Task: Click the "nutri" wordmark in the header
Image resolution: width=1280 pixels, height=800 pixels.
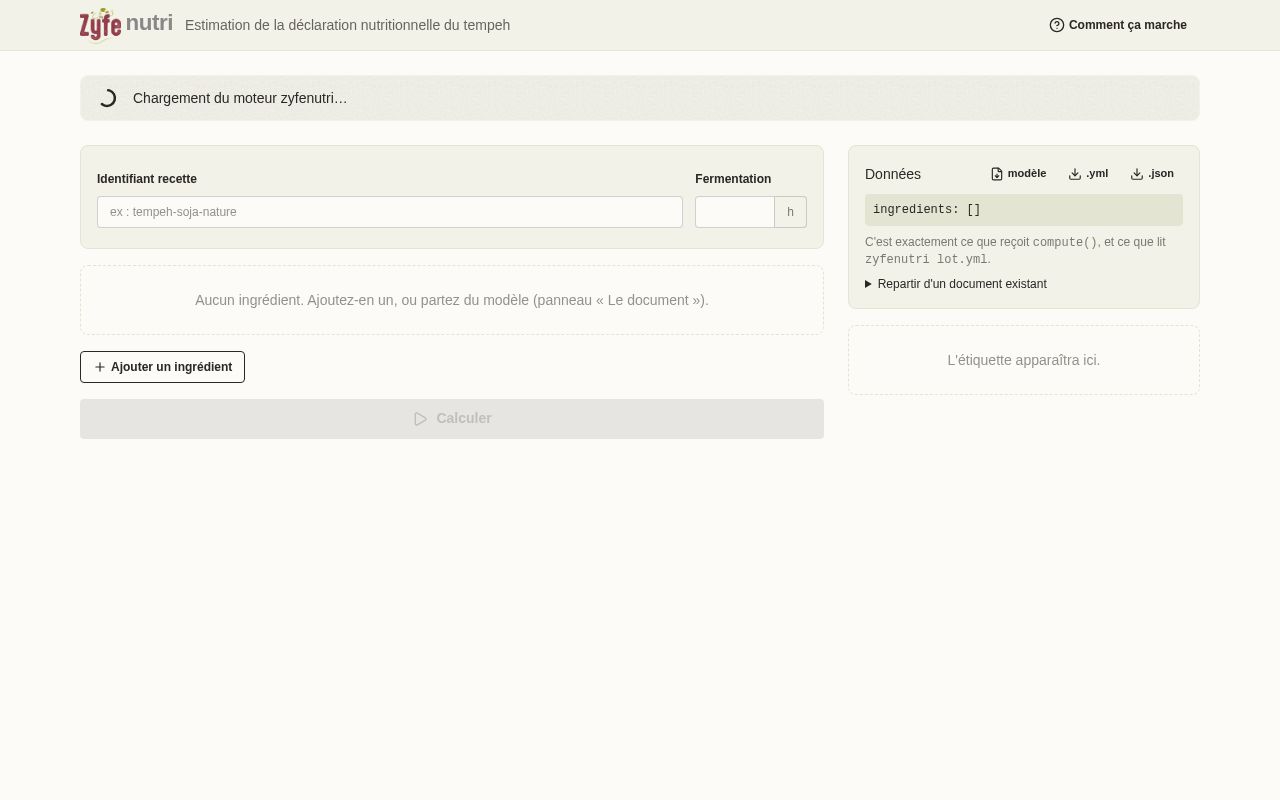Action: (x=149, y=23)
